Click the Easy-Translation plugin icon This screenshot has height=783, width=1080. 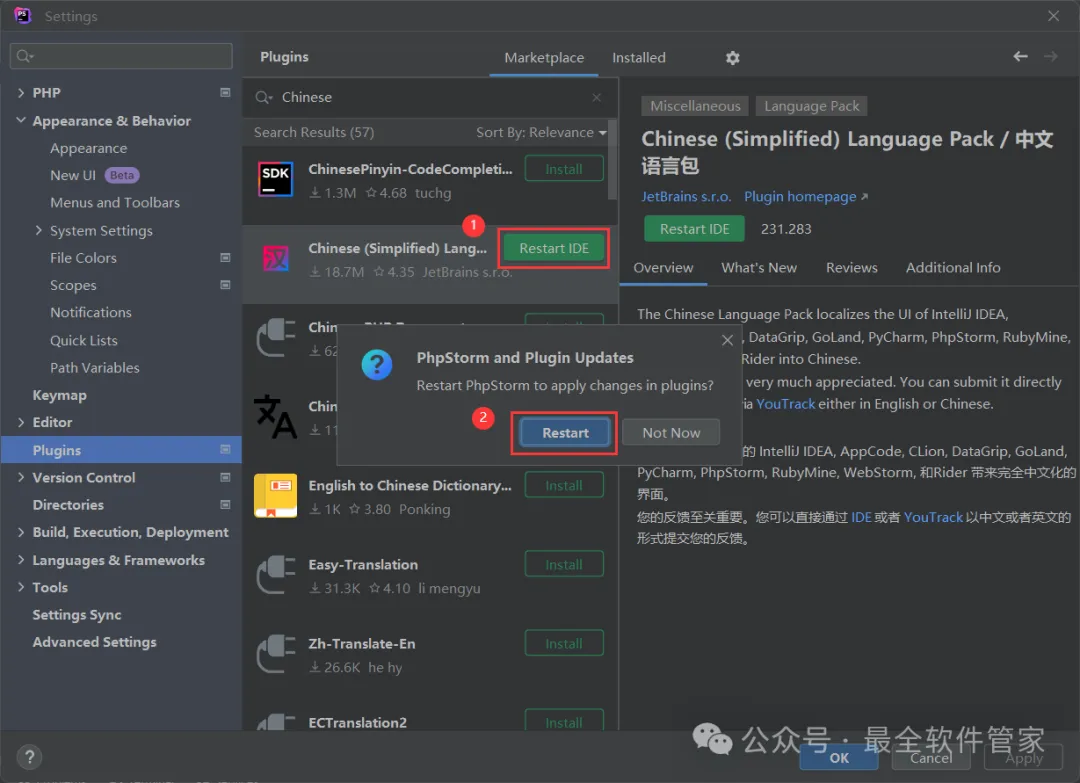(276, 574)
